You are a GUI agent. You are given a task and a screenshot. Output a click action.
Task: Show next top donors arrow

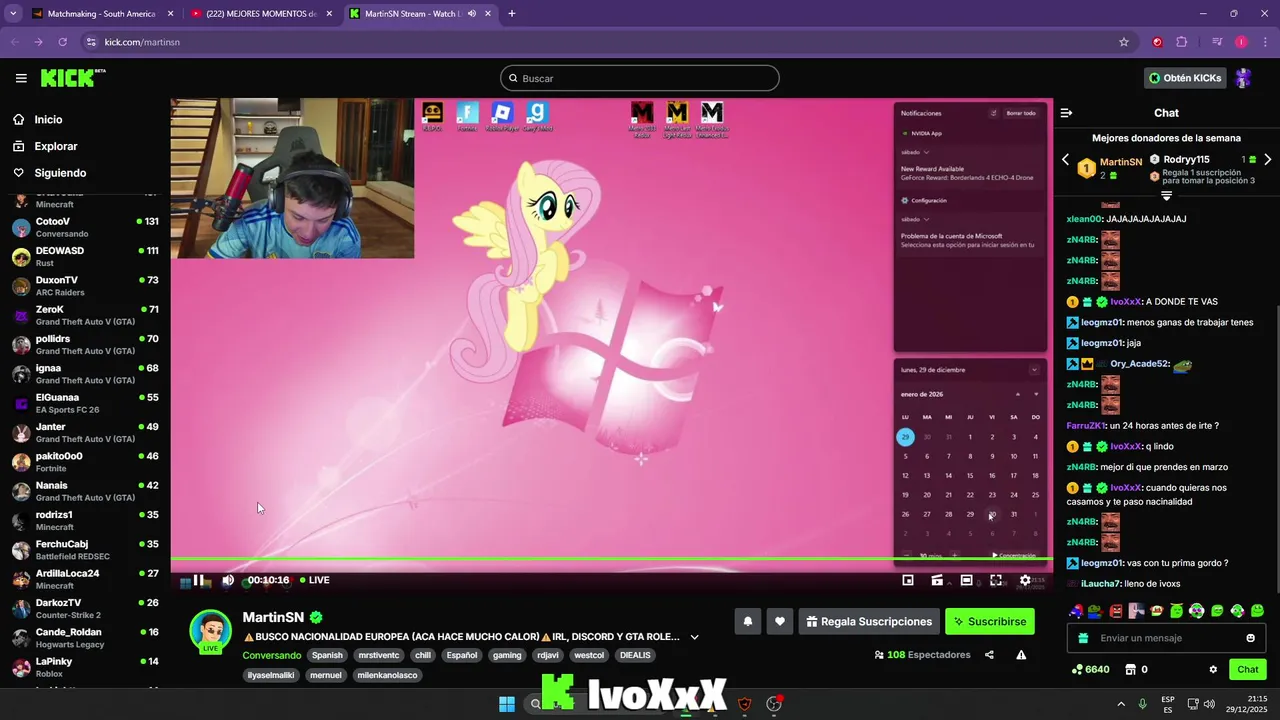click(x=1268, y=159)
